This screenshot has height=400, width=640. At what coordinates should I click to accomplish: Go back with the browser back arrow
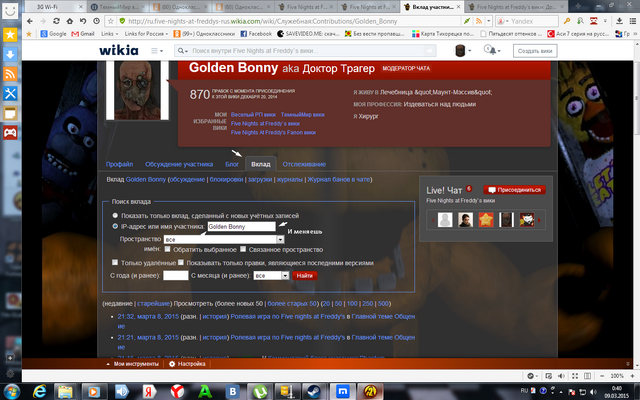[29, 21]
